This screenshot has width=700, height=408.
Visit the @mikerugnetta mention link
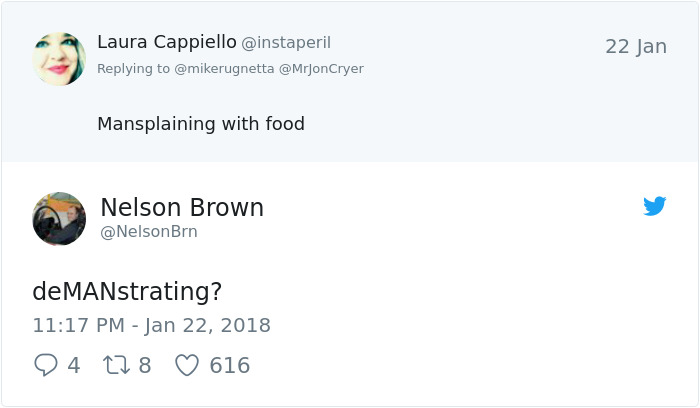[222, 69]
